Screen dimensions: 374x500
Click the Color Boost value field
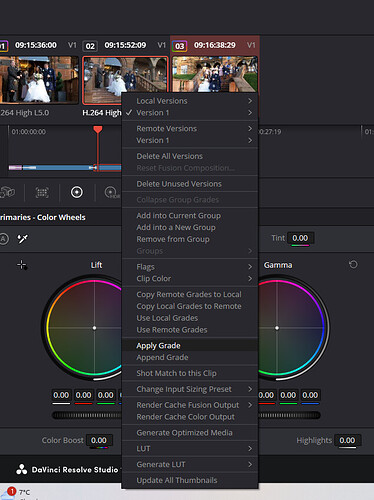(x=99, y=440)
